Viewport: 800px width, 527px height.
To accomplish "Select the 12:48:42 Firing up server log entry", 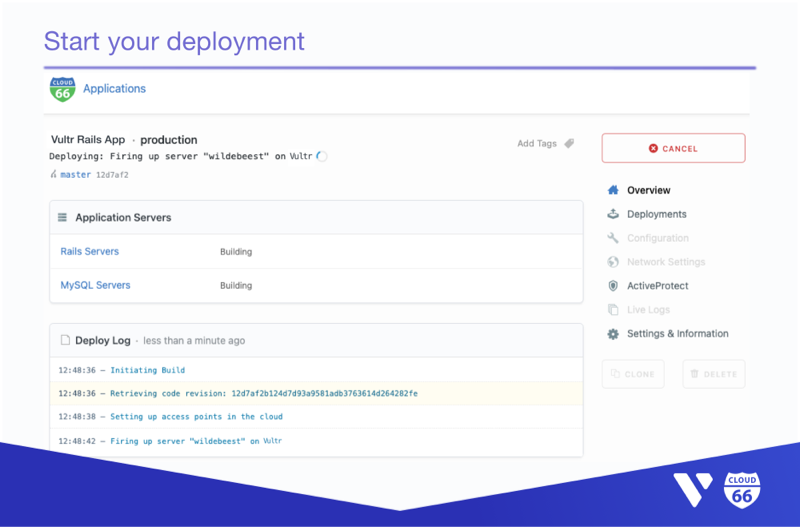I will (x=316, y=441).
